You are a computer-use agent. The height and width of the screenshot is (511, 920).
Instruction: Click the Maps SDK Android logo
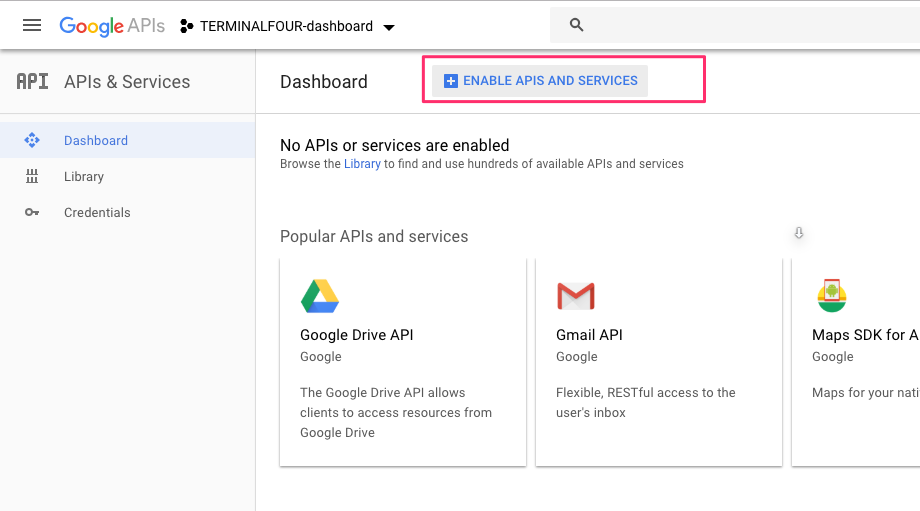[x=831, y=296]
